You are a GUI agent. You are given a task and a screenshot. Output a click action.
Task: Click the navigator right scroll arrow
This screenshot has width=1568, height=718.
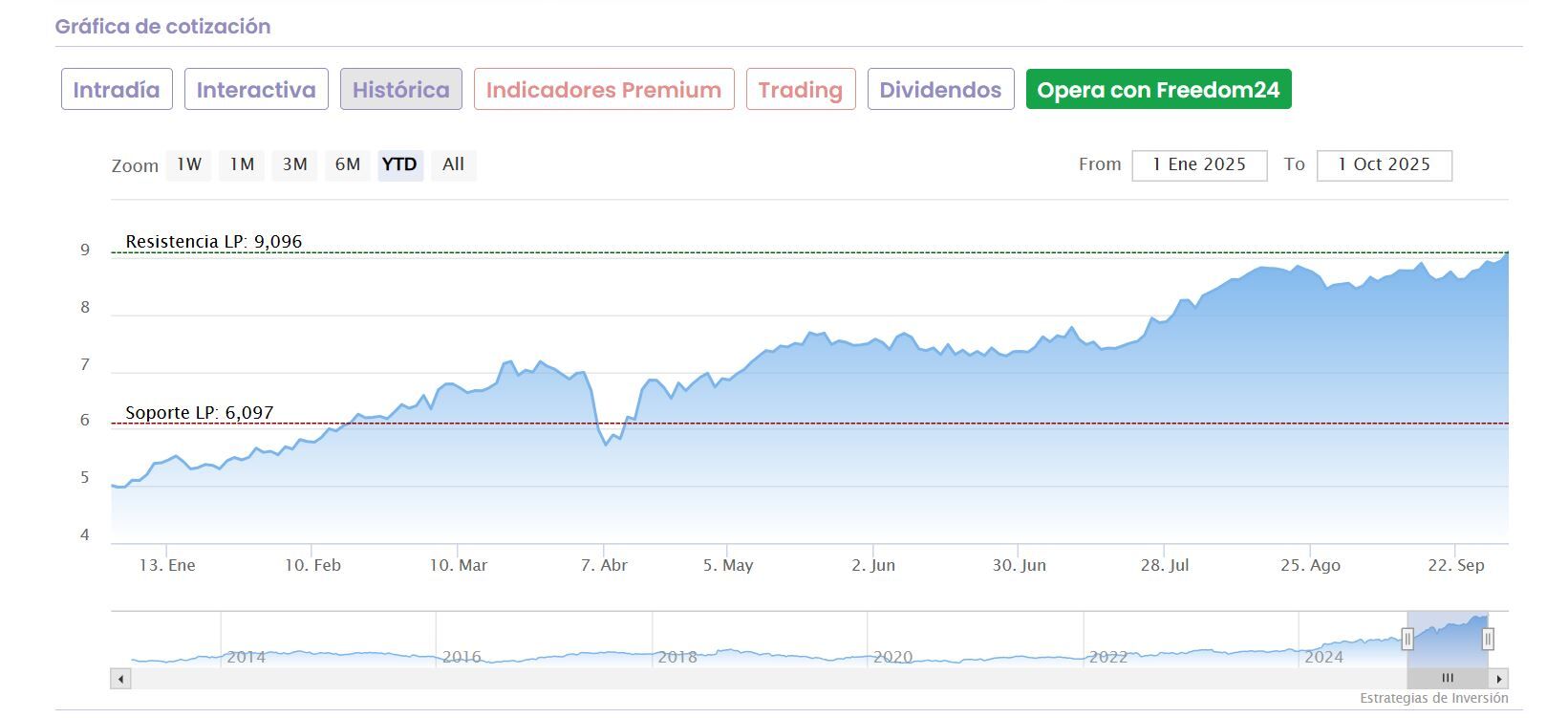tap(1499, 679)
